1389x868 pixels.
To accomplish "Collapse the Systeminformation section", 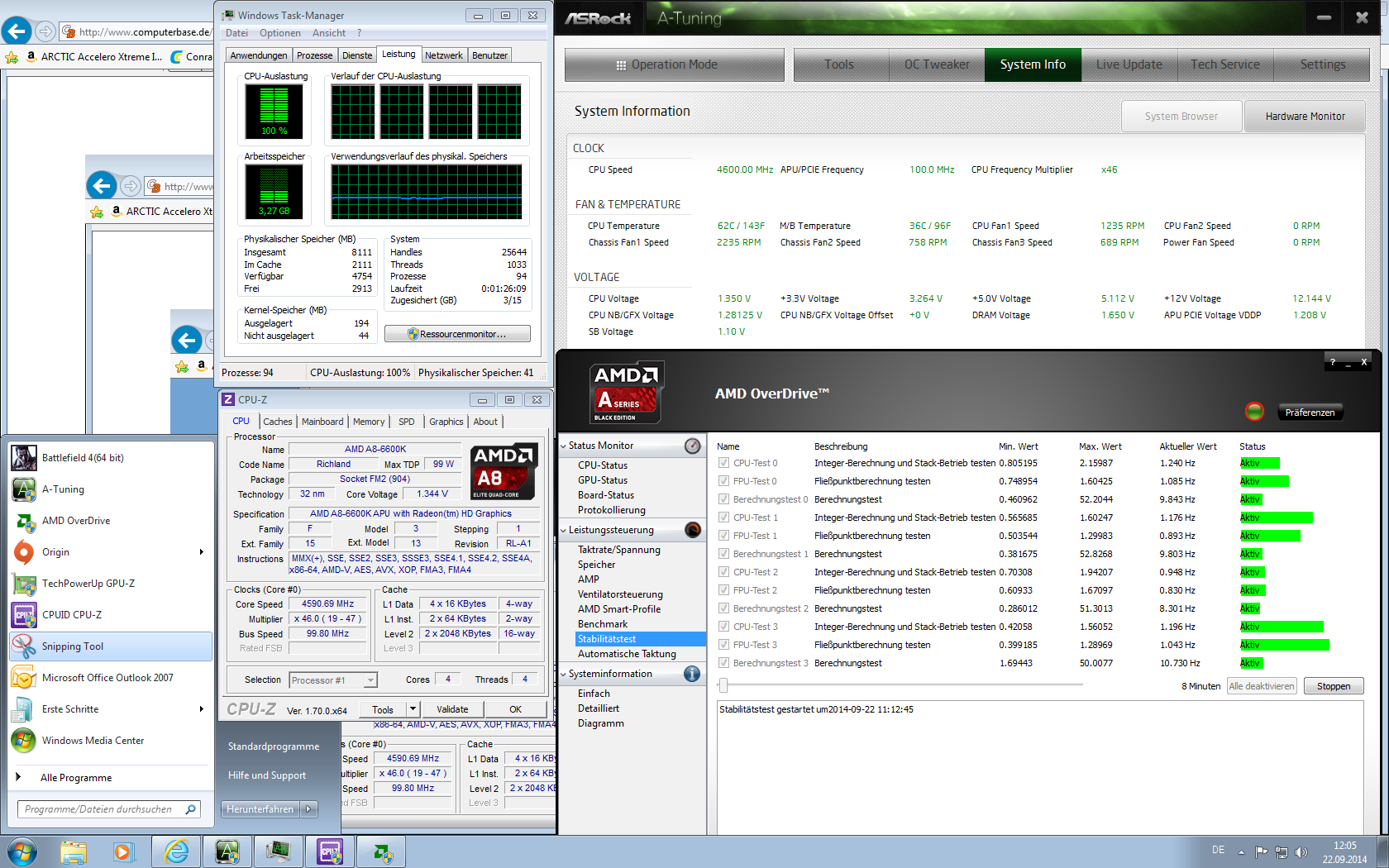I will coord(564,675).
